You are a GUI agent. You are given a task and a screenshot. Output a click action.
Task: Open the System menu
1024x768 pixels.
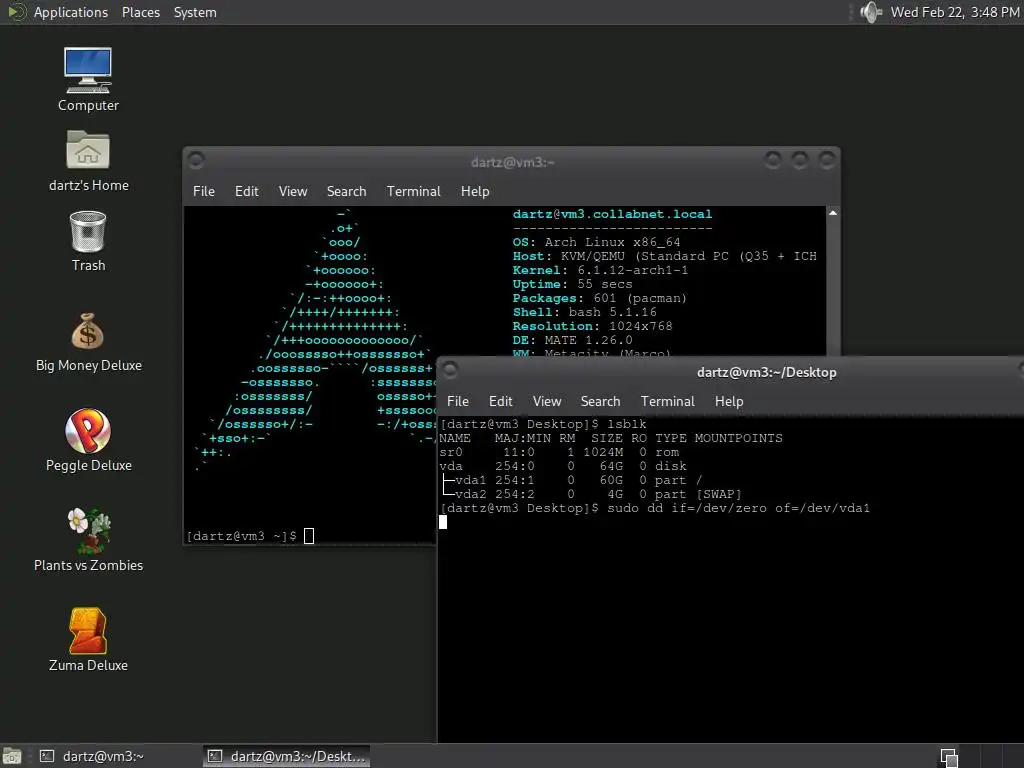click(195, 12)
